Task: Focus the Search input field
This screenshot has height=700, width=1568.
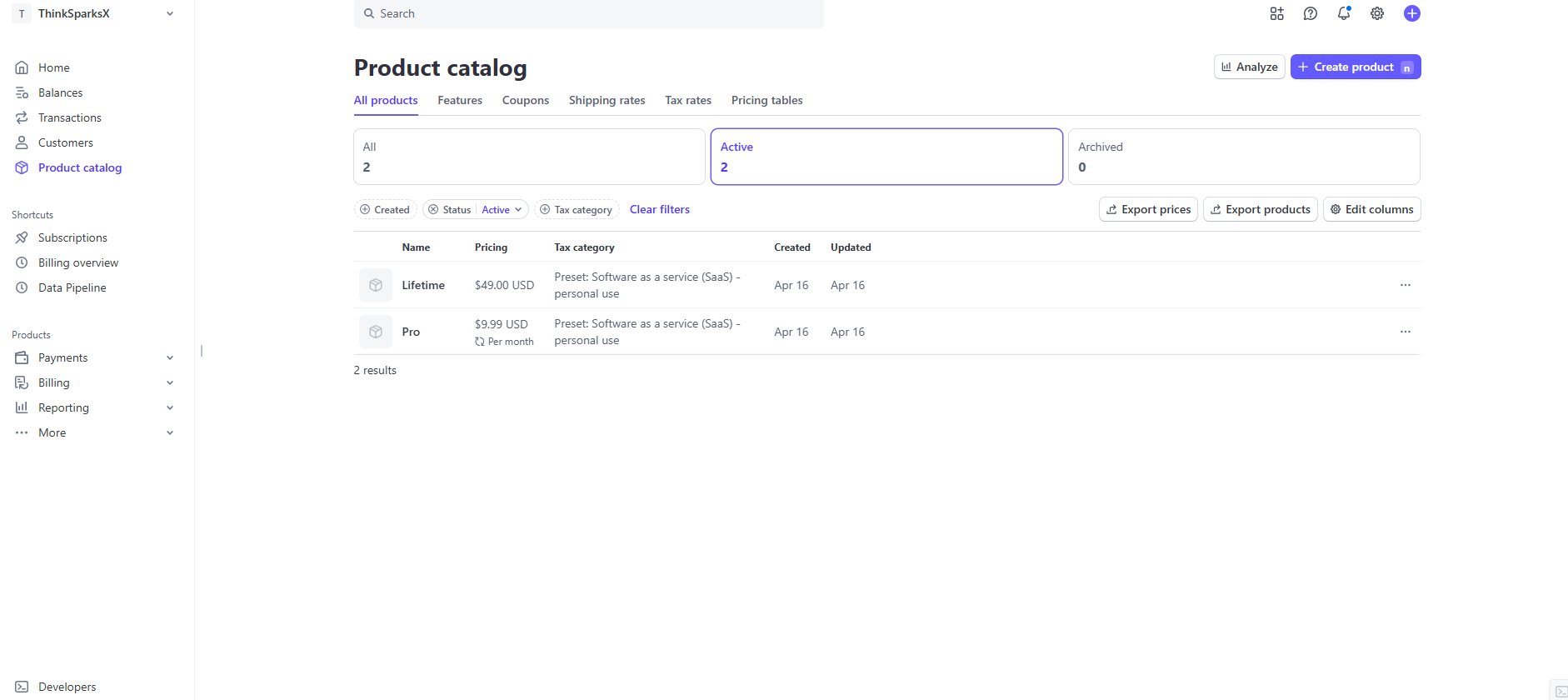Action: pos(589,13)
